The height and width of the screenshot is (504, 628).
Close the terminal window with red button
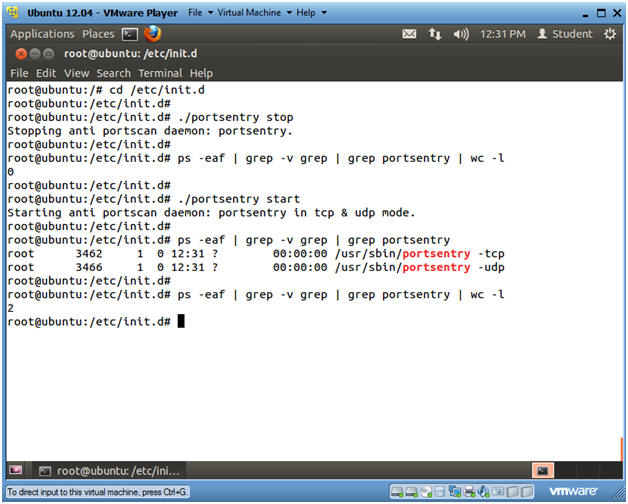click(x=21, y=53)
